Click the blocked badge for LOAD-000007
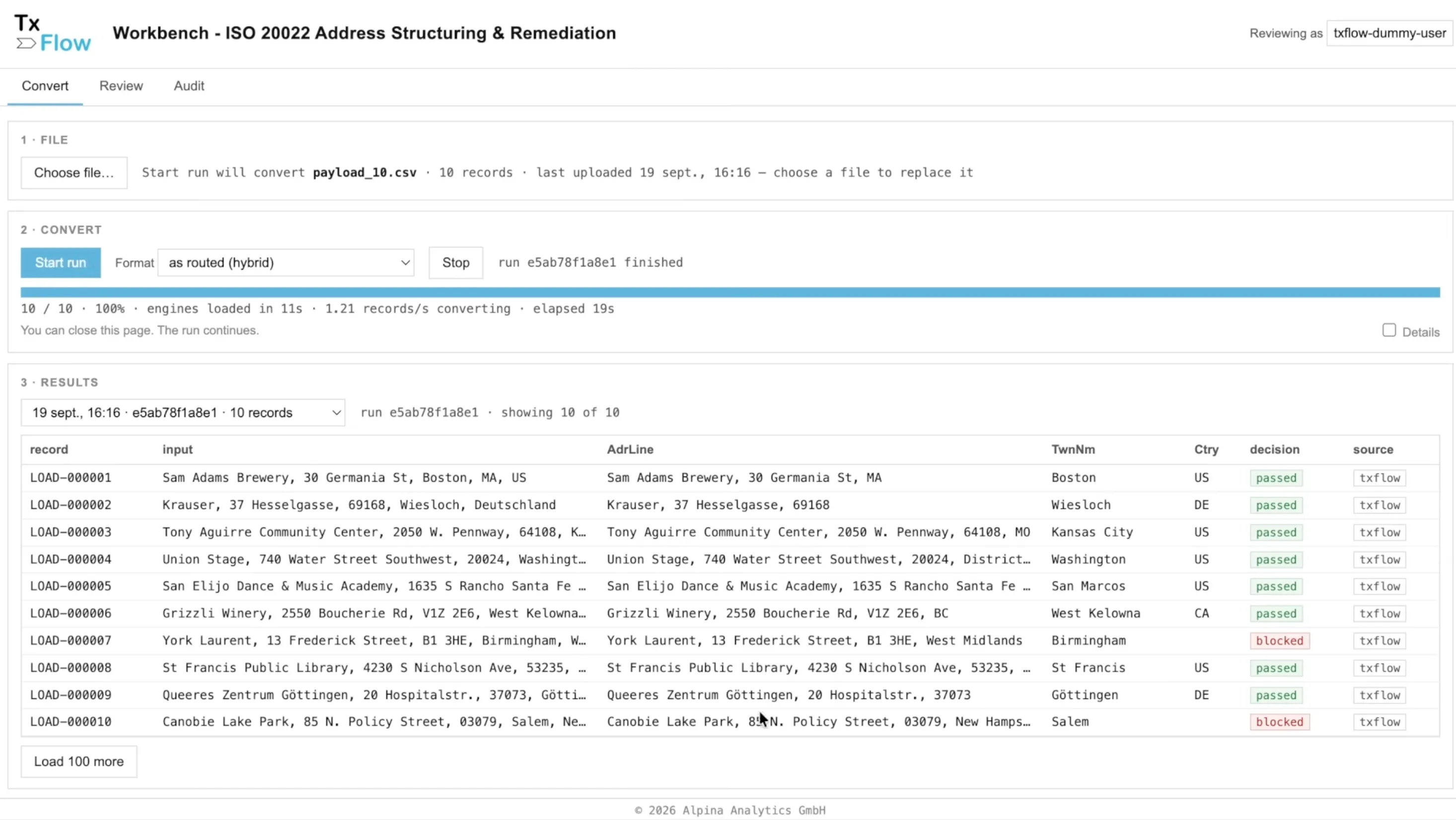Viewport: 1456px width, 820px height. coord(1280,640)
